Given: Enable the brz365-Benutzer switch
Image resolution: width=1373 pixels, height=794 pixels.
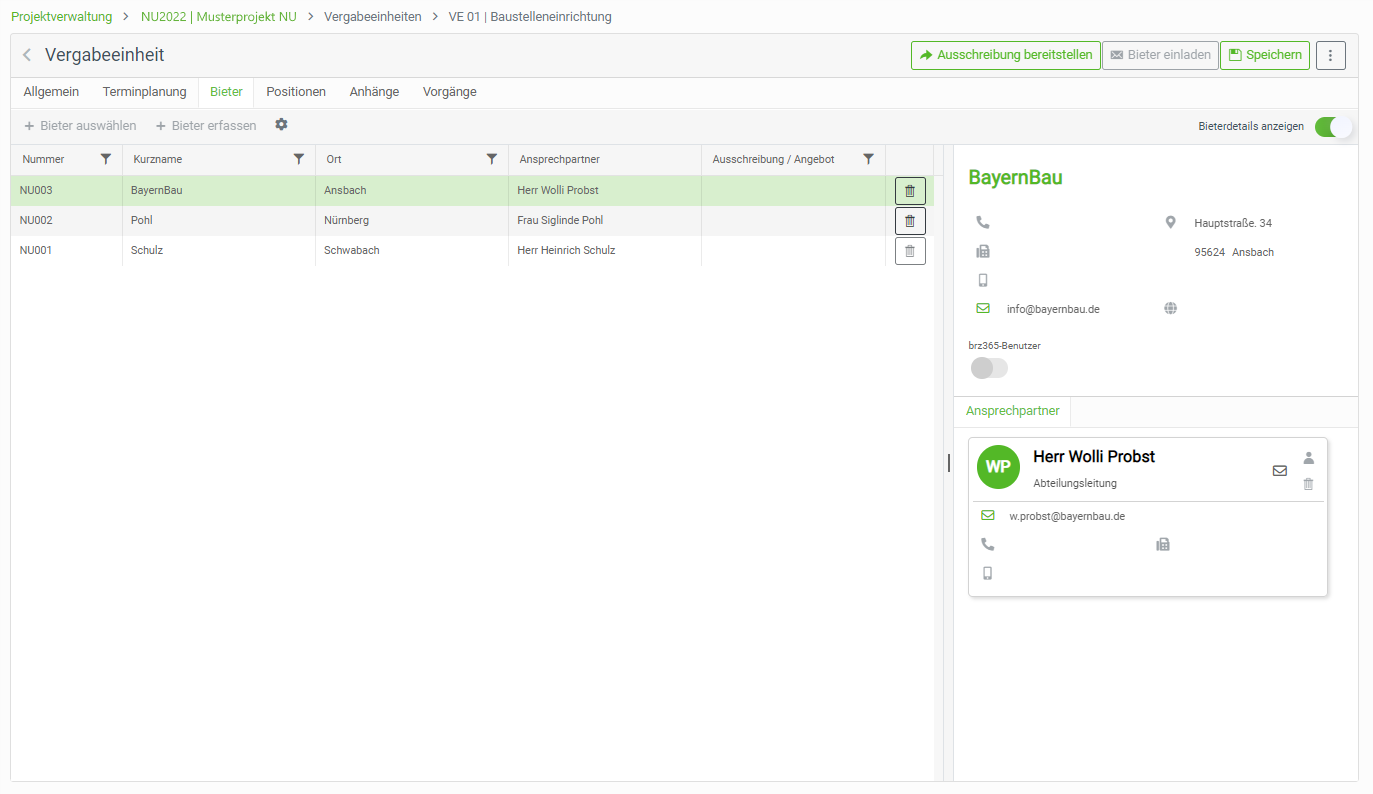Looking at the screenshot, I should [990, 368].
